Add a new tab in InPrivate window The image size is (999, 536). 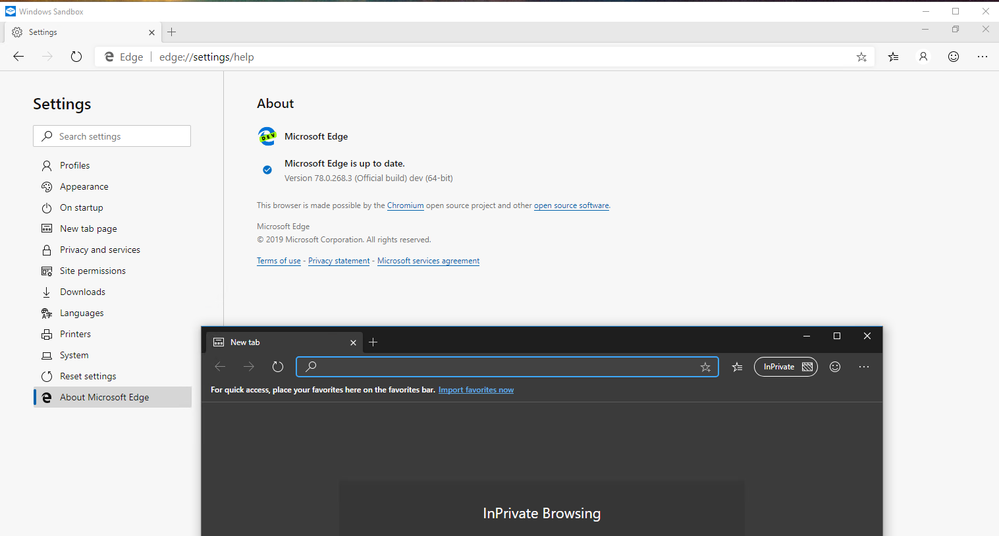[x=373, y=342]
